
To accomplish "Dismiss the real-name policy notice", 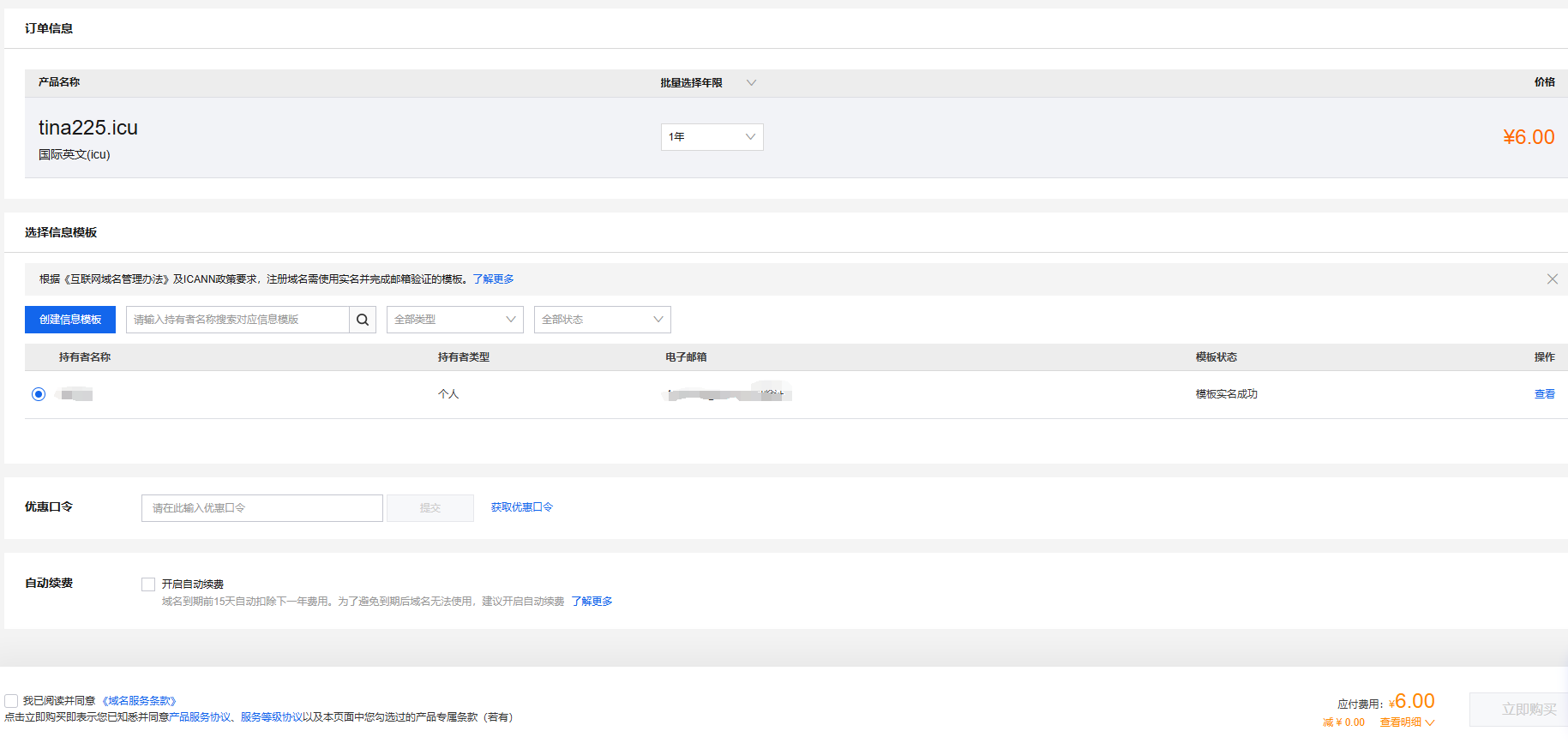I will (1552, 279).
